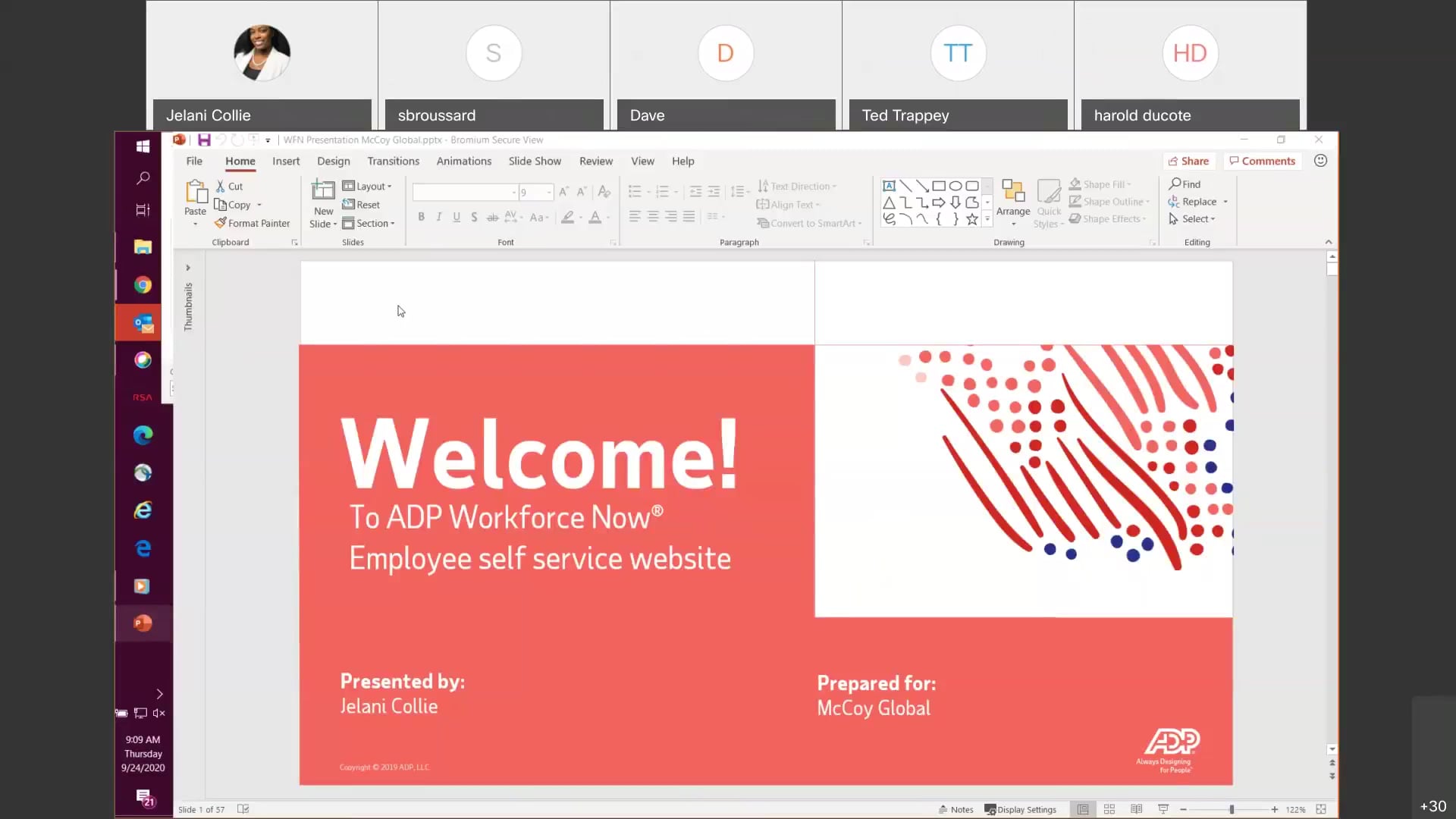Open Google Chrome from the taskbar
The height and width of the screenshot is (819, 1456).
click(x=142, y=285)
